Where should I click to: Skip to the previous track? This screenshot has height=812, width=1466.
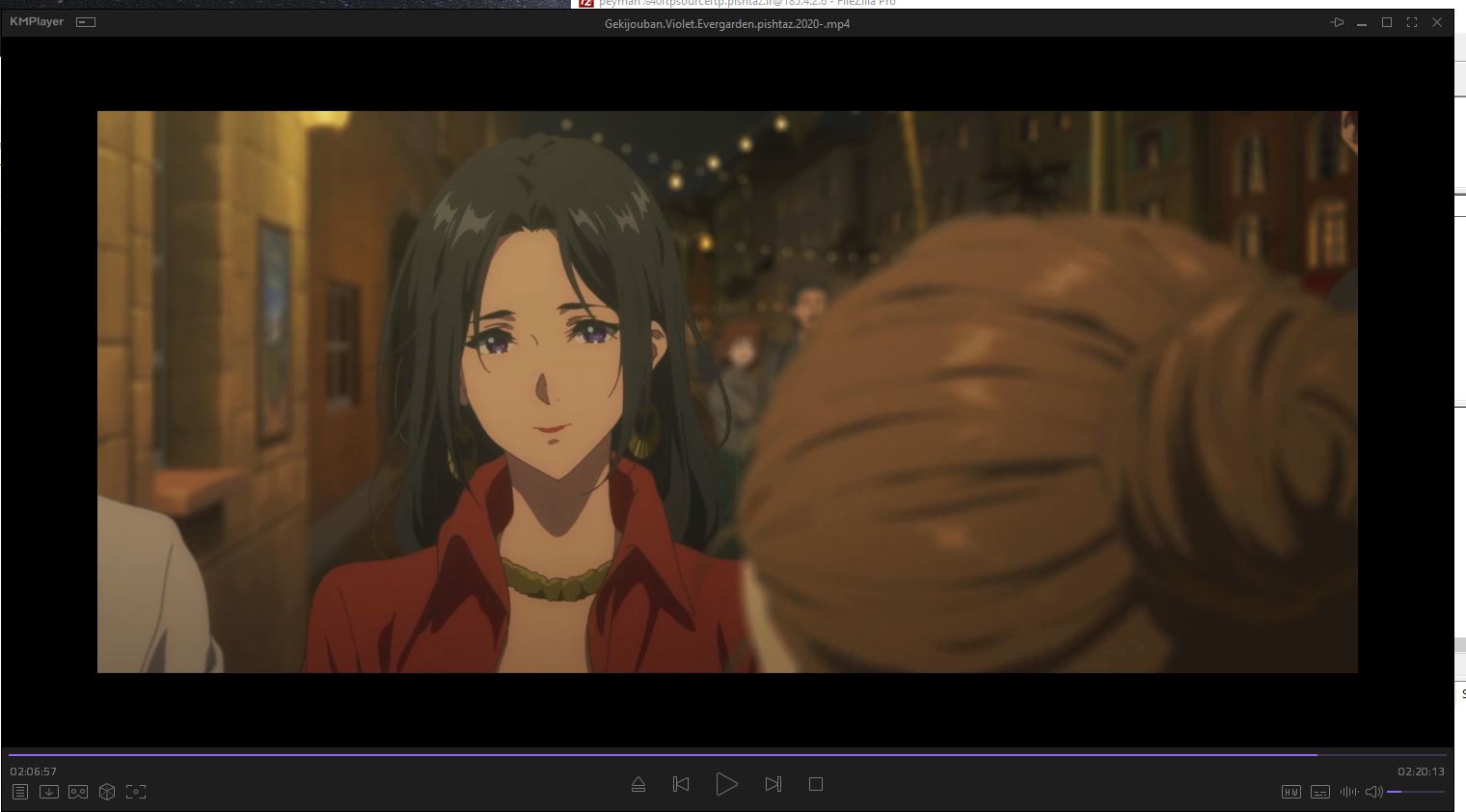(x=681, y=785)
